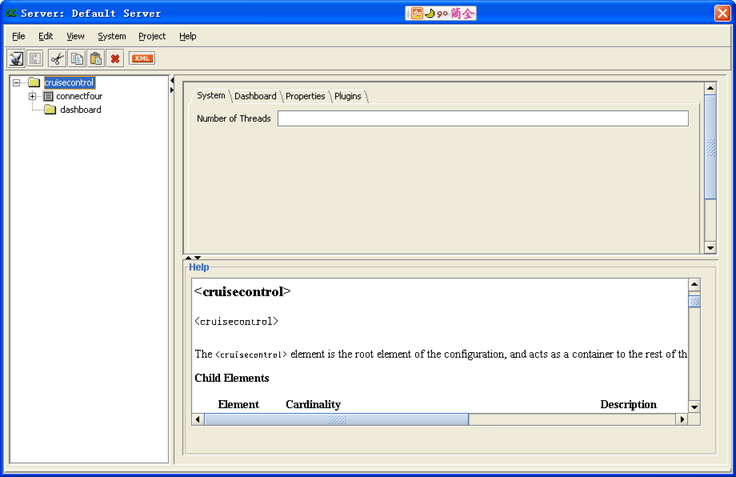Switch to the Dashboard tab
The image size is (736, 477).
(x=255, y=96)
